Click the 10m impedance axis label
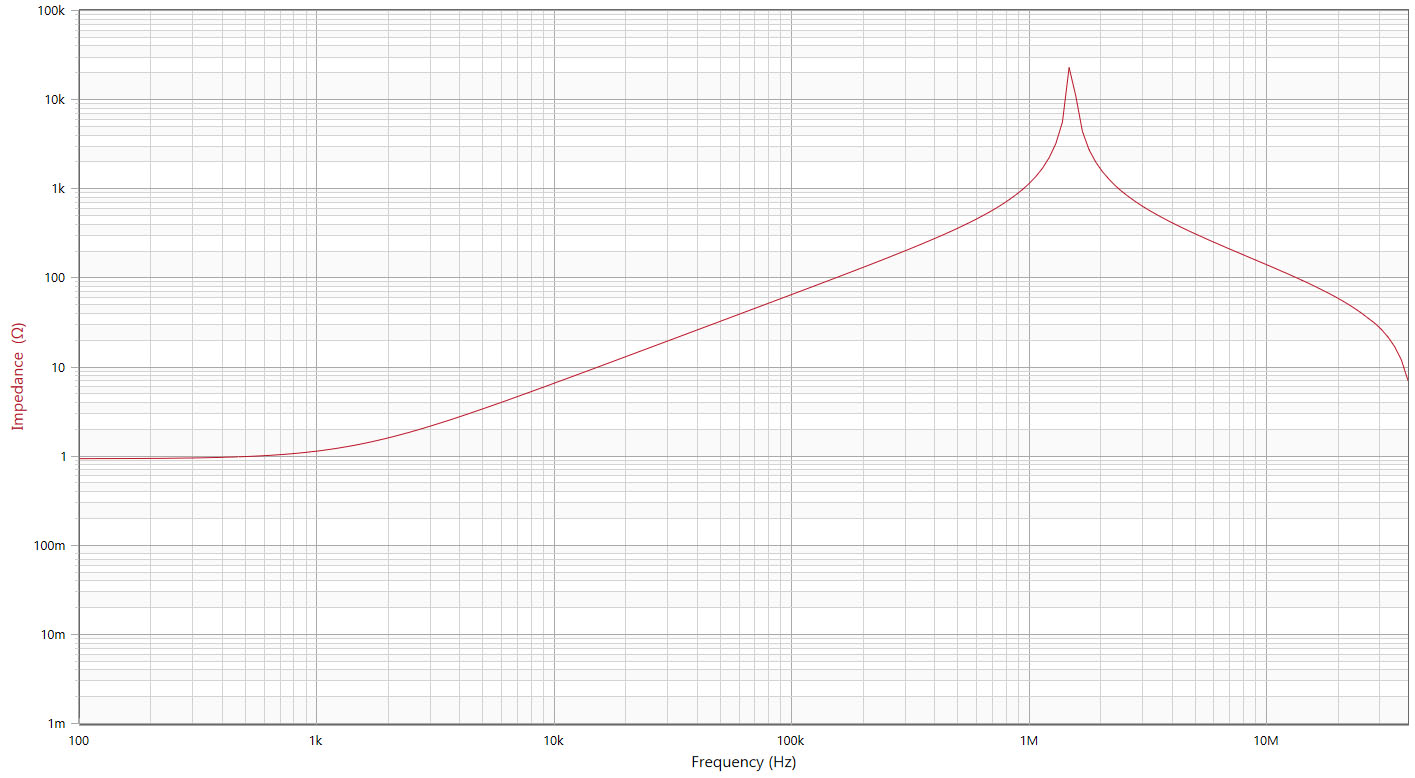 tap(53, 634)
